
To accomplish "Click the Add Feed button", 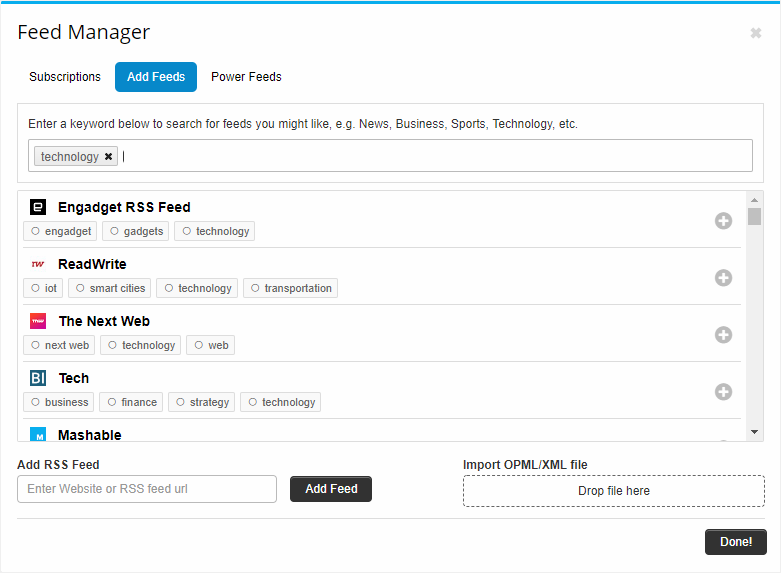I will tap(331, 489).
